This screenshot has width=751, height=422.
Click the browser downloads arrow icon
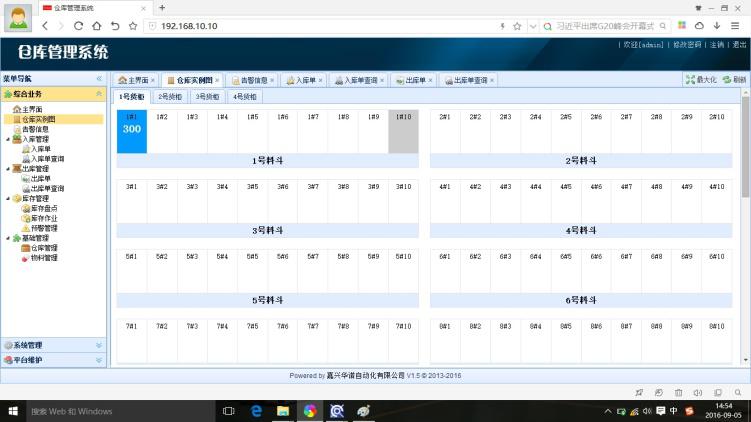pos(716,26)
